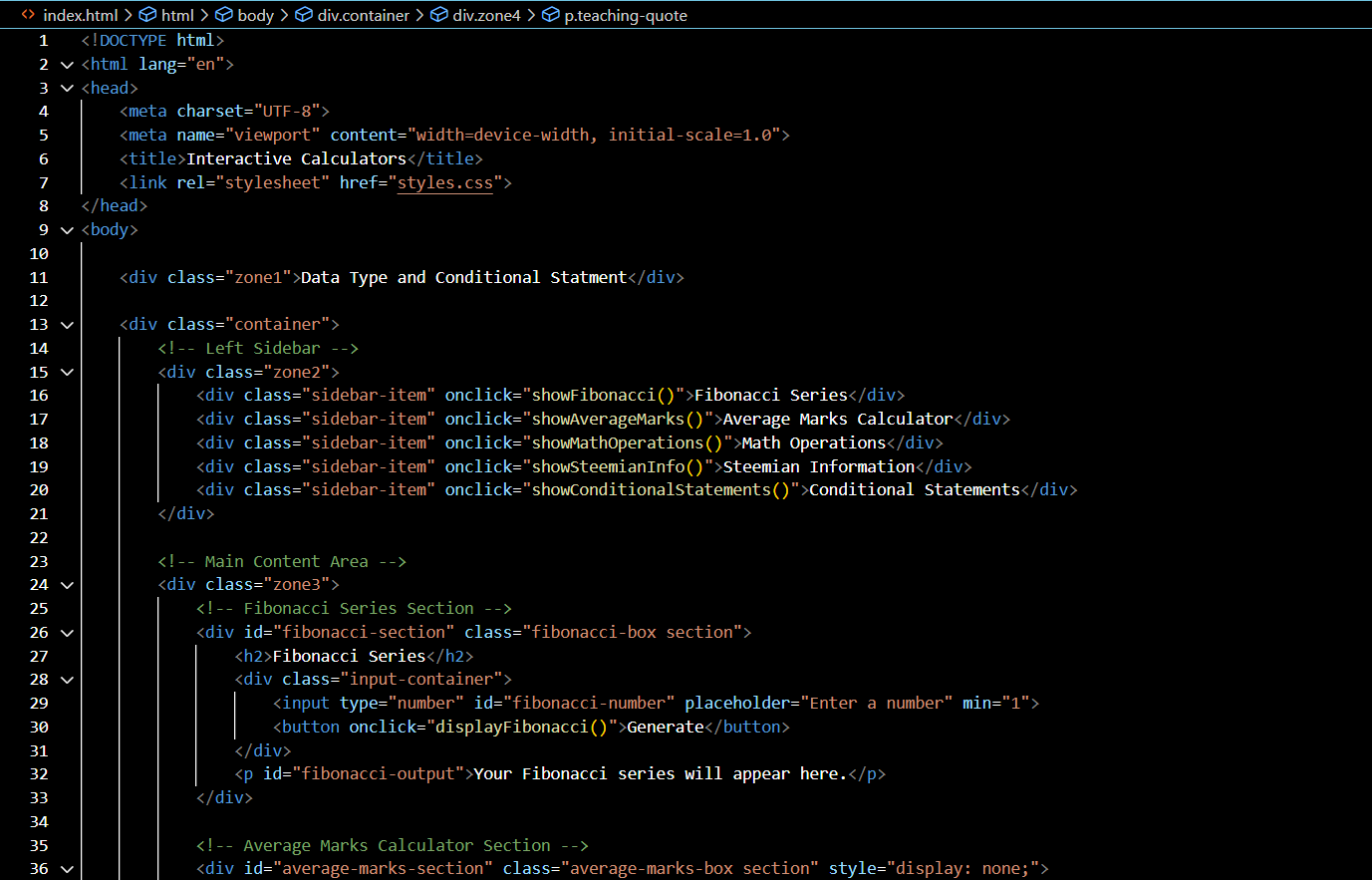1372x880 pixels.
Task: Click the "fibonacci-output" id value
Action: tap(379, 774)
